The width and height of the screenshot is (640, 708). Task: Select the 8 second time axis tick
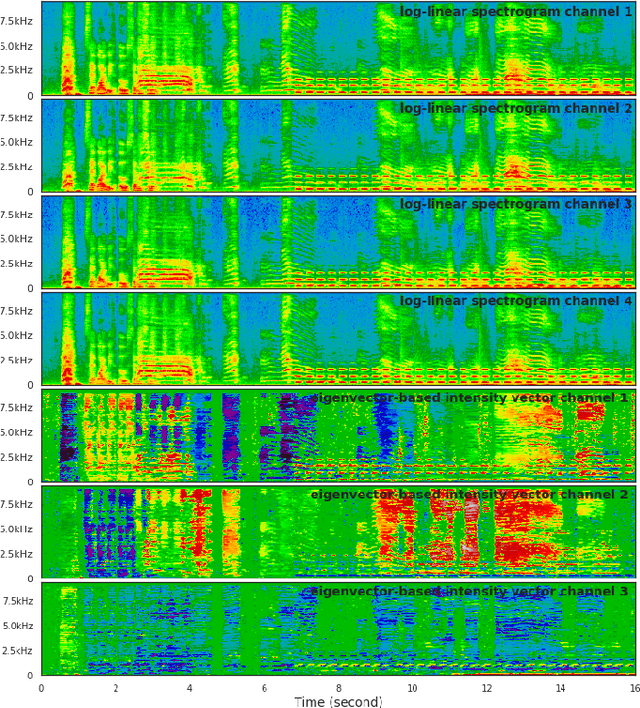pos(338,687)
